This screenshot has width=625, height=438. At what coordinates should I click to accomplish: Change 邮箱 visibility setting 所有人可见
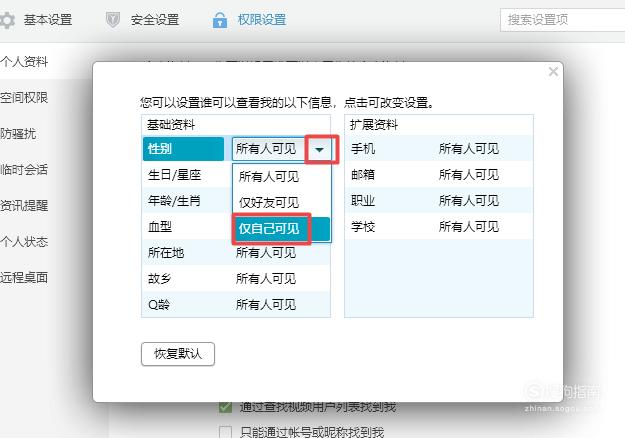point(469,175)
